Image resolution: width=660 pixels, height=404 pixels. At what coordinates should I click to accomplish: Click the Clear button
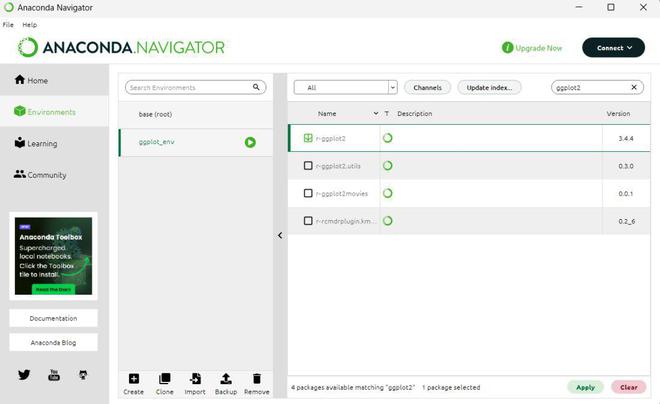pyautogui.click(x=628, y=387)
